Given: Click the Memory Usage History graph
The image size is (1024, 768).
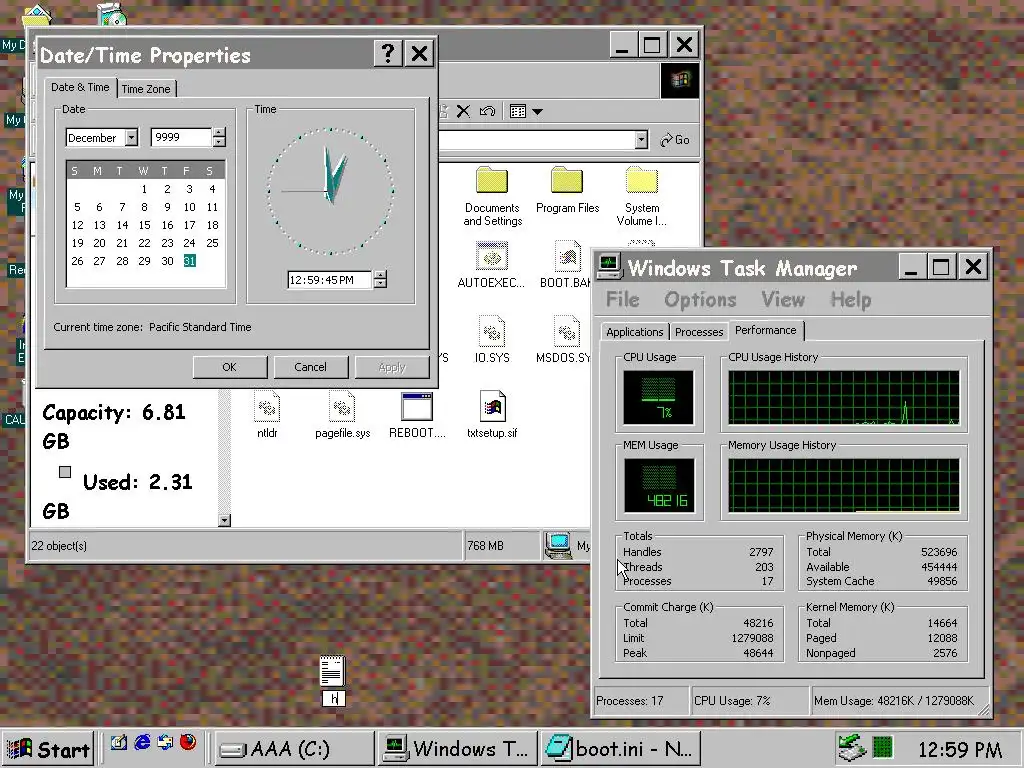Looking at the screenshot, I should (x=844, y=485).
